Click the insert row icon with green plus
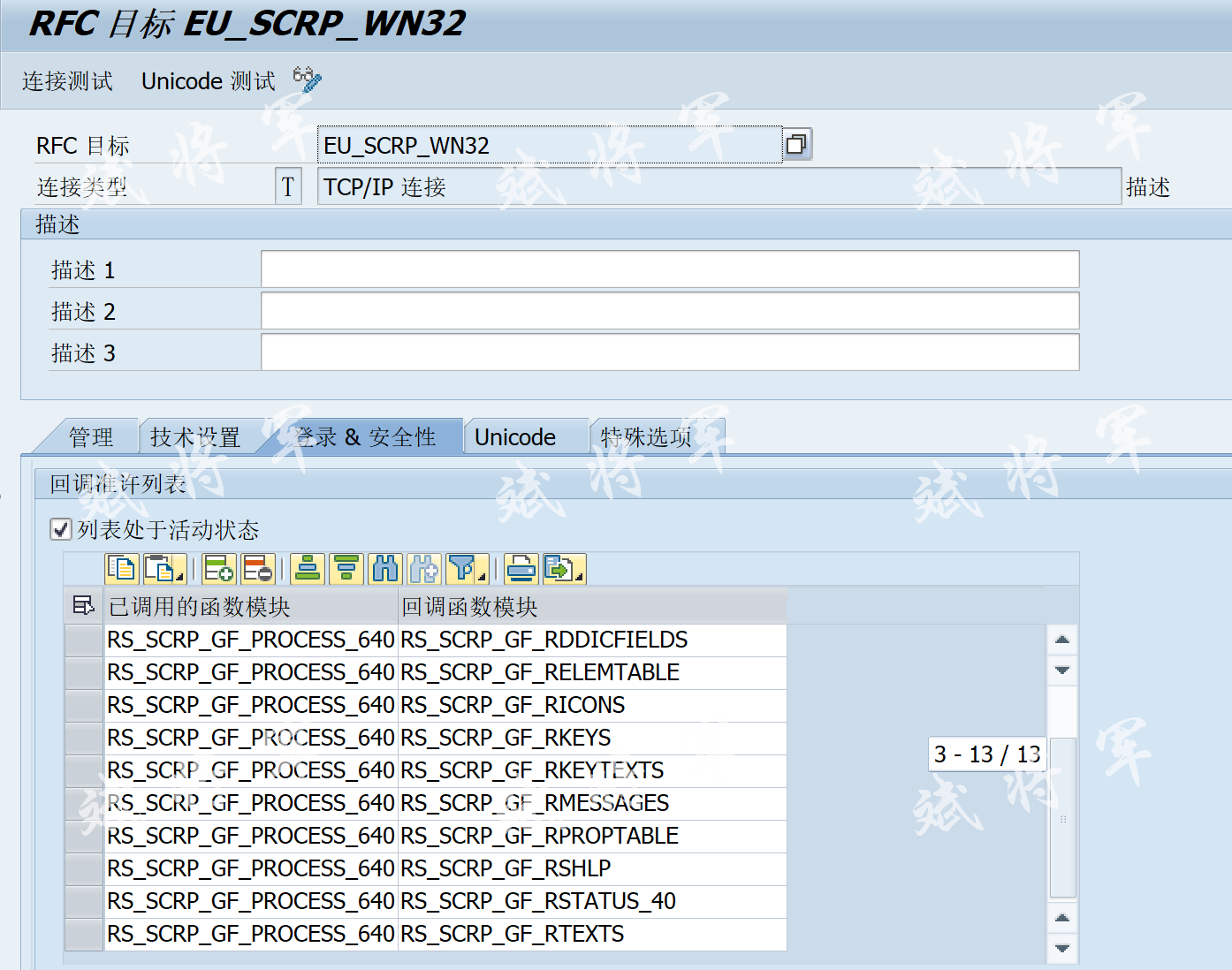 [218, 569]
